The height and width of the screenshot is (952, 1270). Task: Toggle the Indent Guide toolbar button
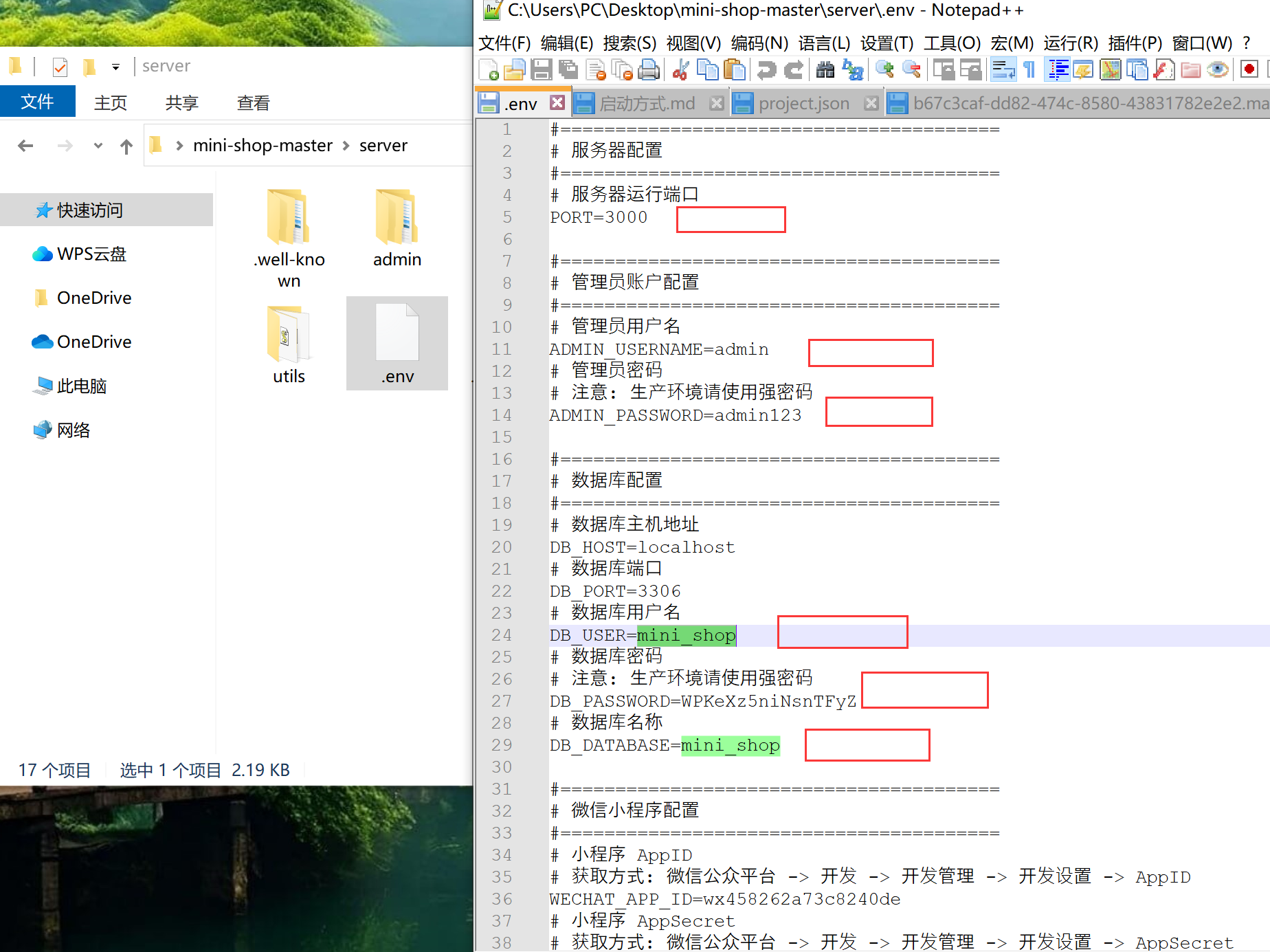1058,70
